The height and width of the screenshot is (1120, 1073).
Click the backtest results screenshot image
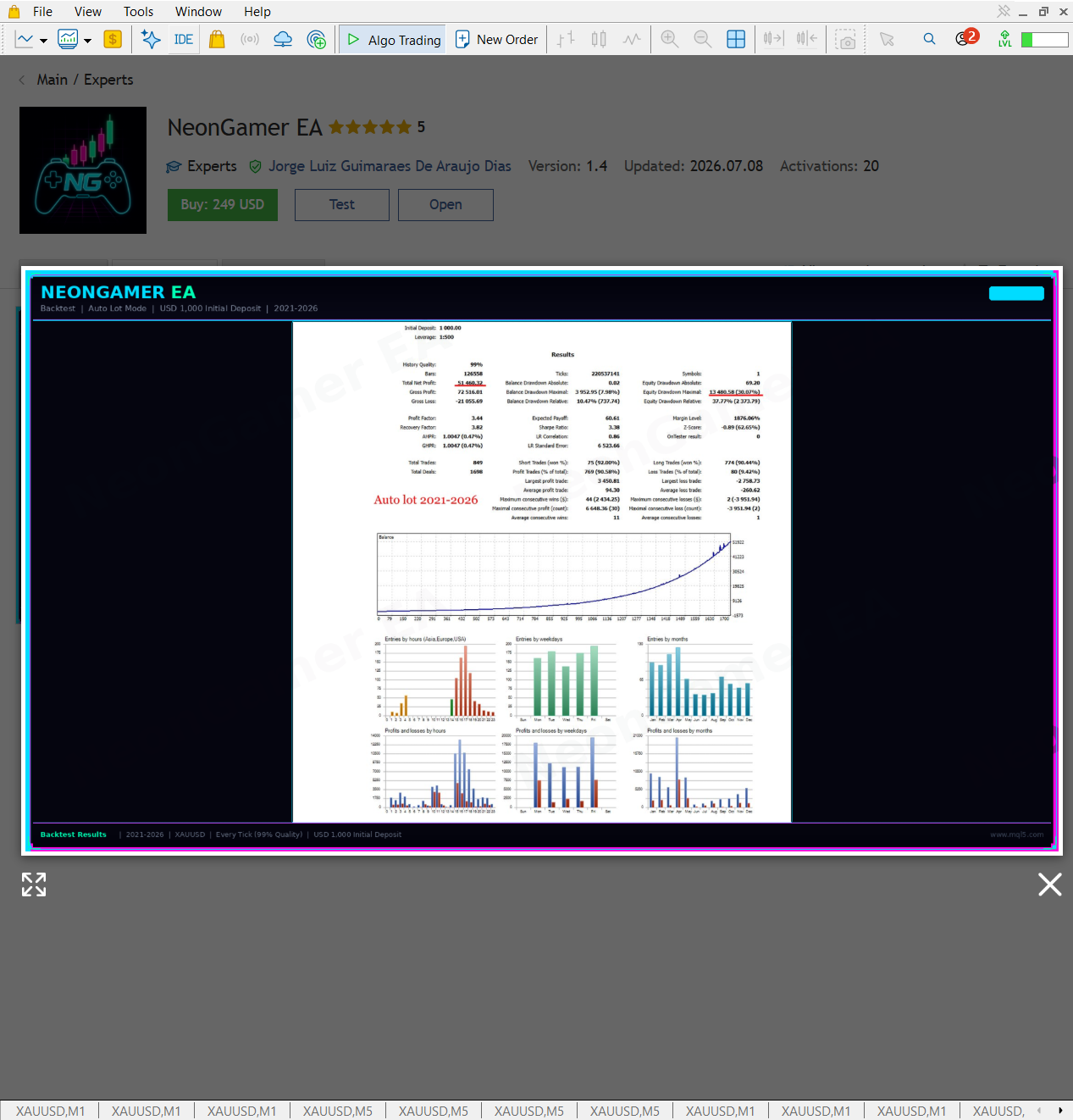(542, 561)
